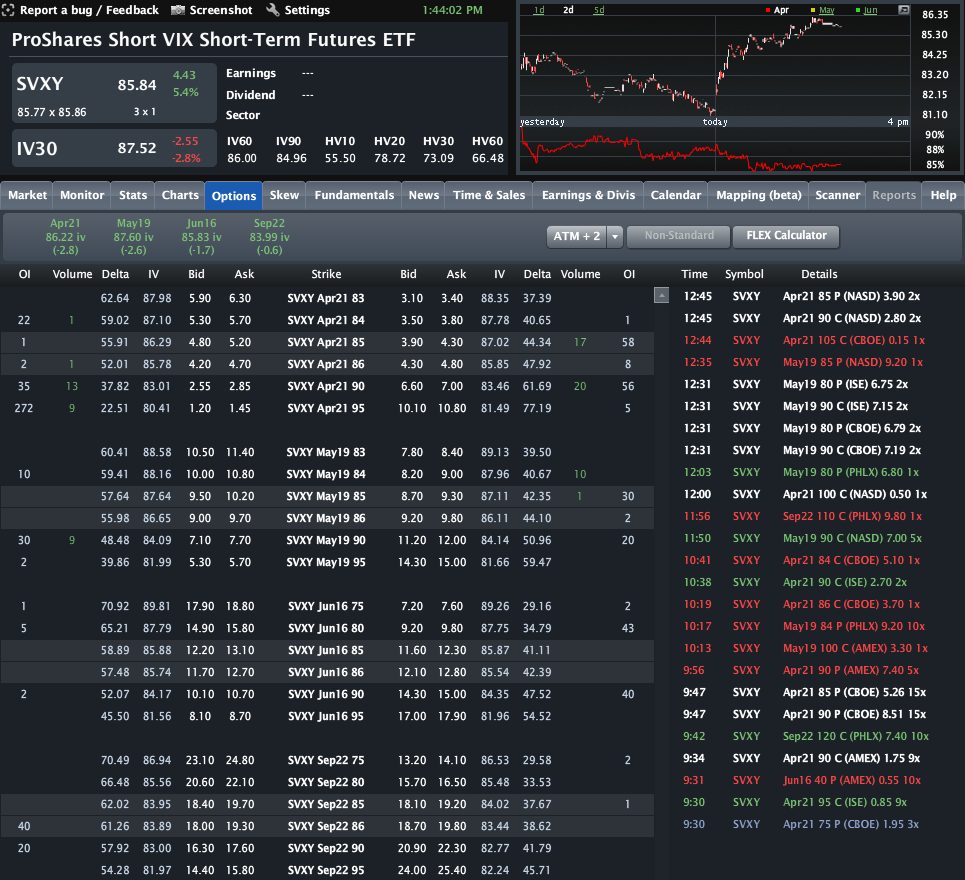The height and width of the screenshot is (880, 965).
Task: Go to the Skew tab
Action: pyautogui.click(x=284, y=195)
